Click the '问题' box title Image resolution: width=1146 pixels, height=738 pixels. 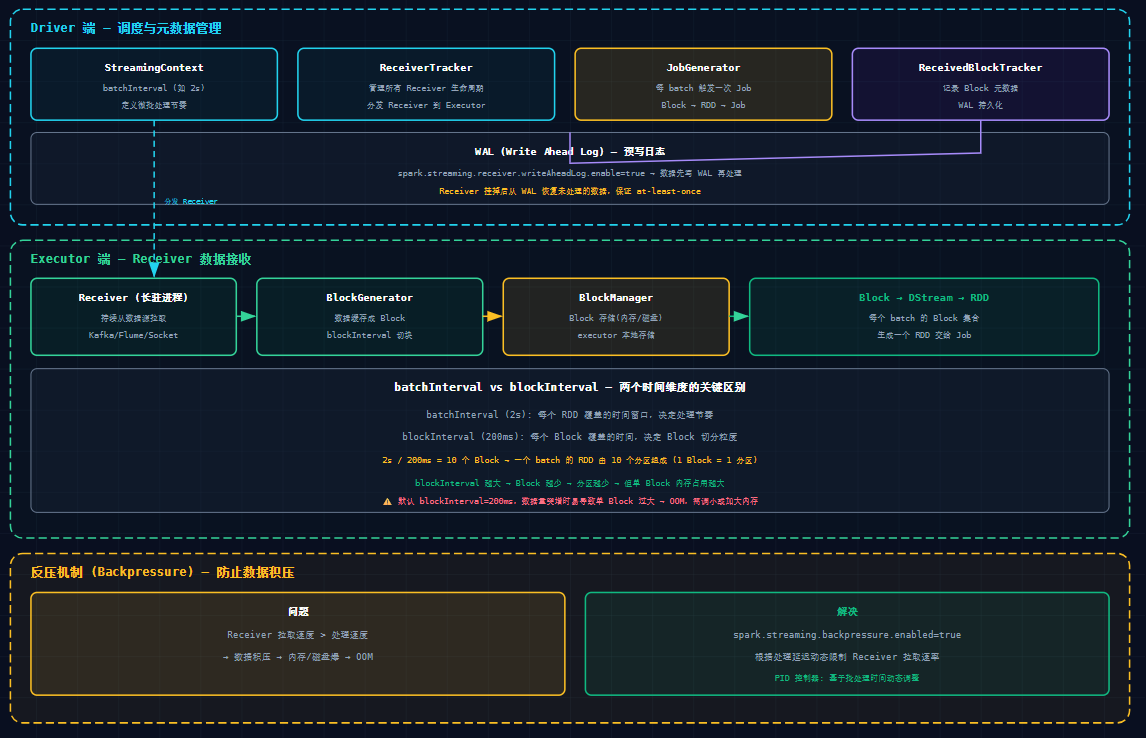(x=298, y=612)
